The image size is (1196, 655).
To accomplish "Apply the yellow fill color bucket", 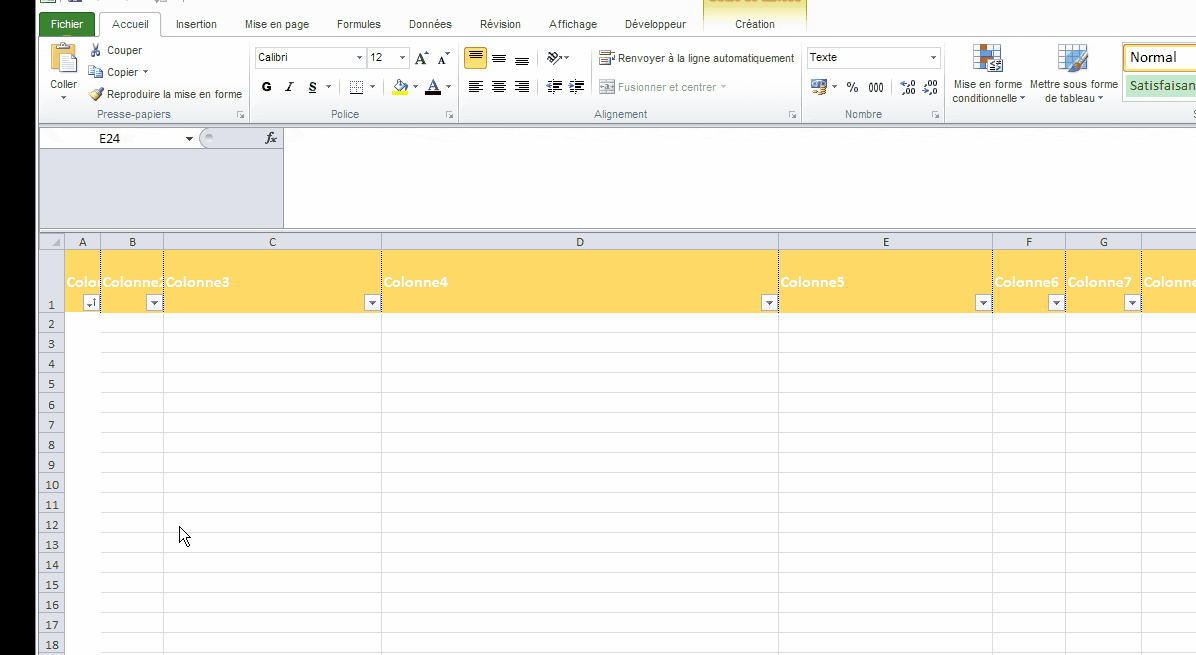I will pyautogui.click(x=400, y=87).
